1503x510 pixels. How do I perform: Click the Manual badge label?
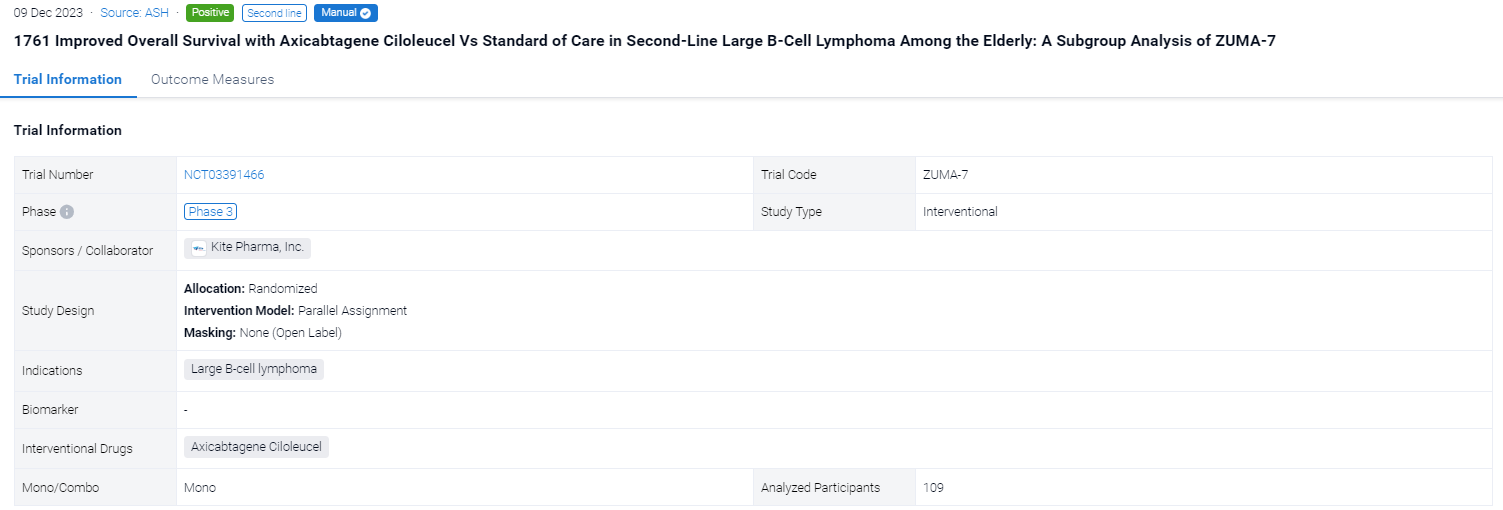click(x=338, y=13)
